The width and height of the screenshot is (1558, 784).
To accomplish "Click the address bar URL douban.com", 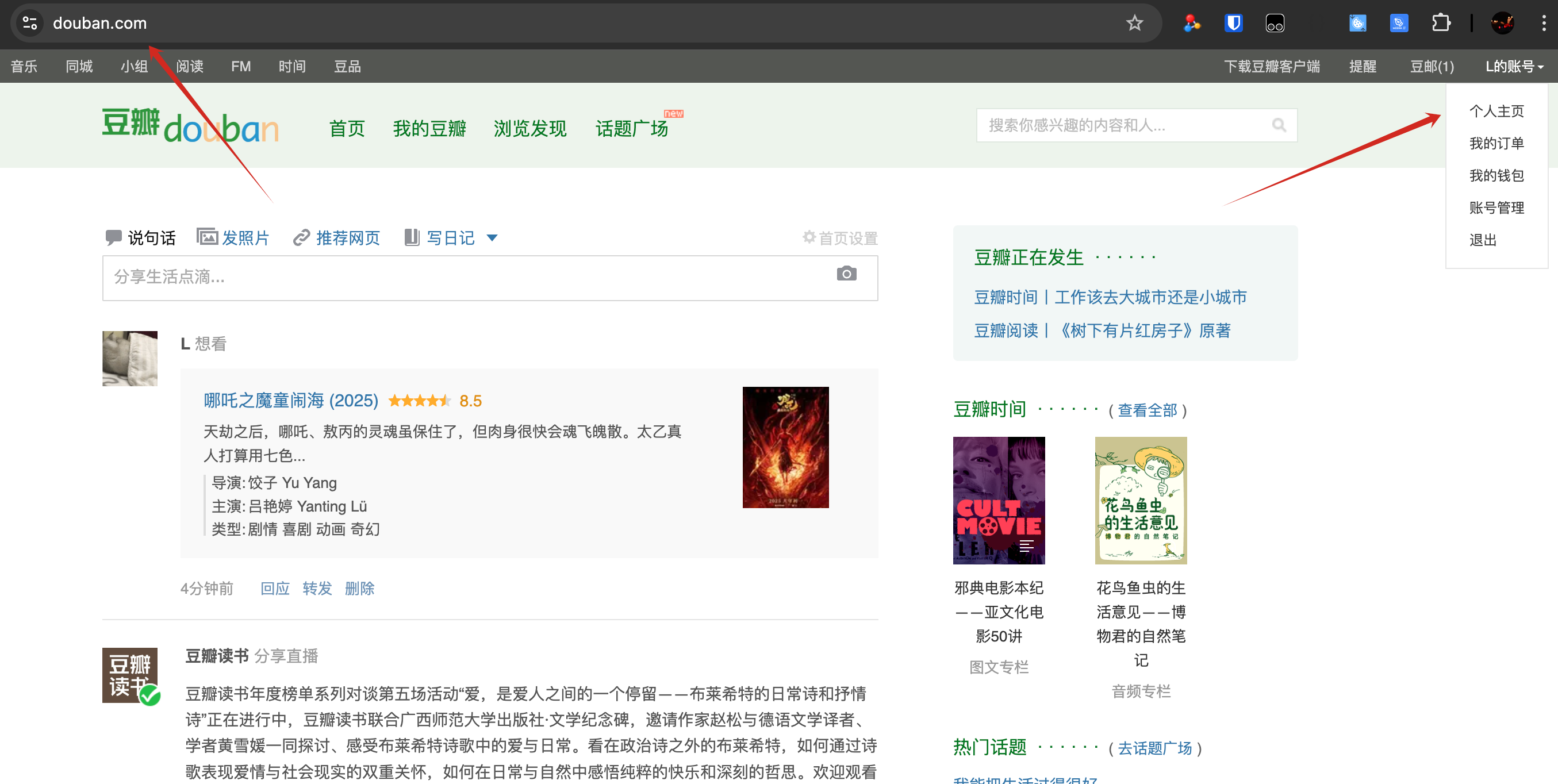I will click(100, 23).
